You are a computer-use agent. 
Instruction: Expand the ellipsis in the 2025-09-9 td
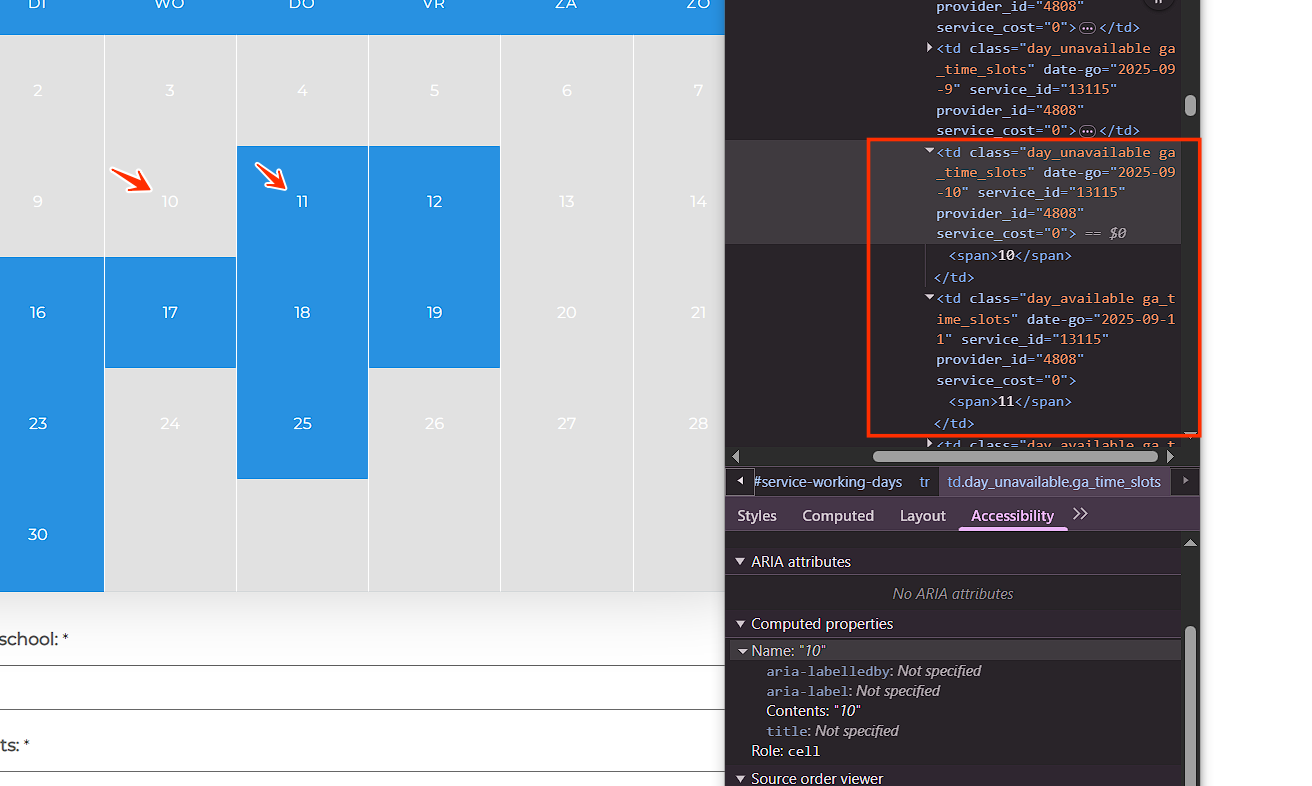pos(1087,130)
